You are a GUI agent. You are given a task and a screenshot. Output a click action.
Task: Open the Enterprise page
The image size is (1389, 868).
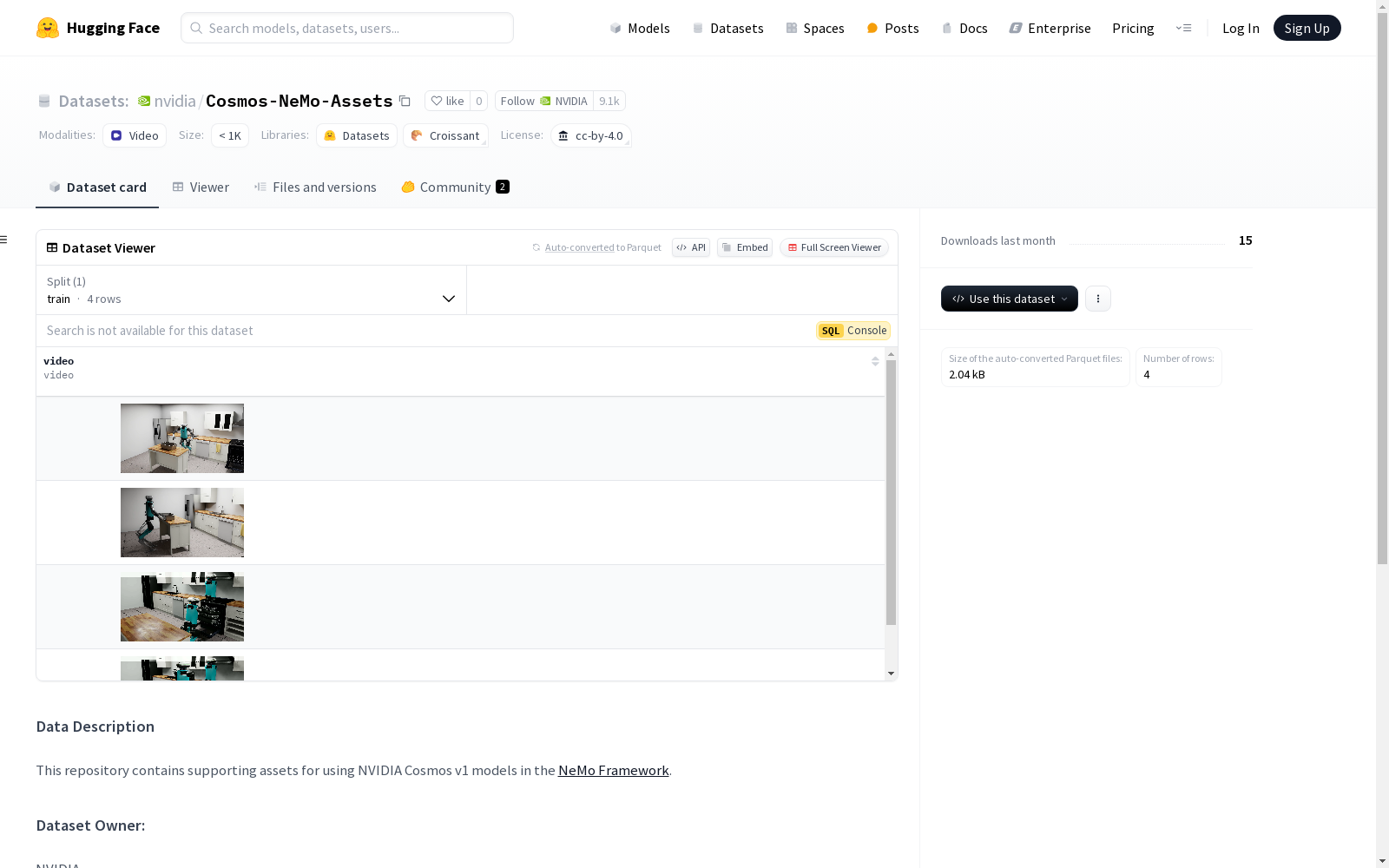[x=1050, y=28]
